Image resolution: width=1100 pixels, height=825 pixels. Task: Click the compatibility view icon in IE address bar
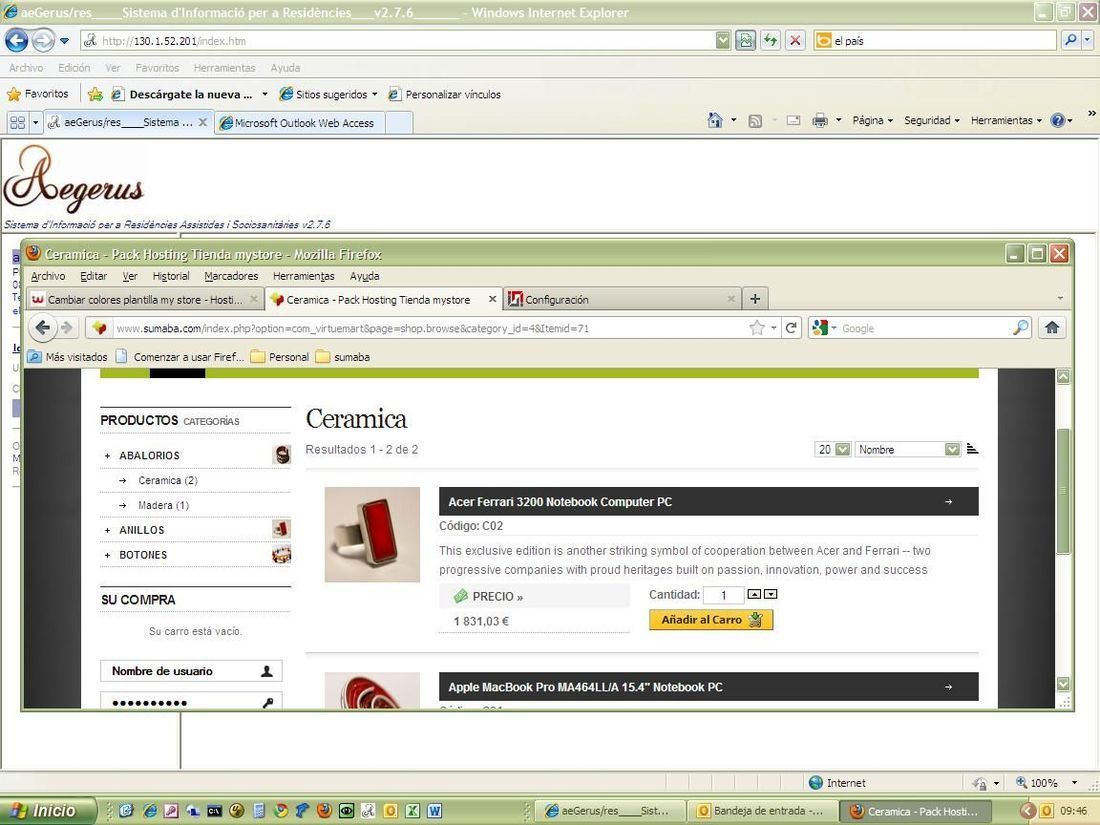746,41
